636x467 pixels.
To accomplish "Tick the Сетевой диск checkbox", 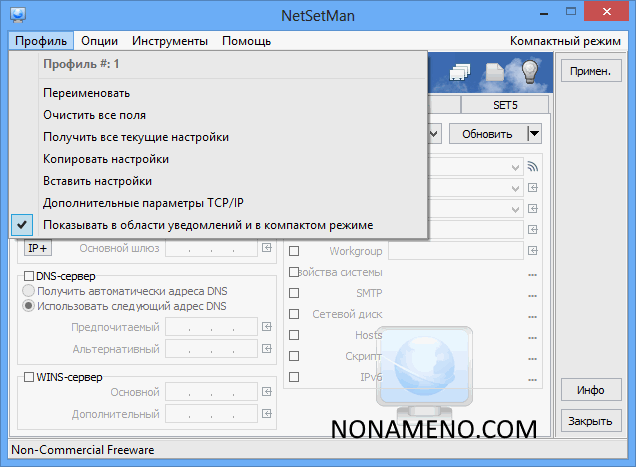I will tap(294, 314).
